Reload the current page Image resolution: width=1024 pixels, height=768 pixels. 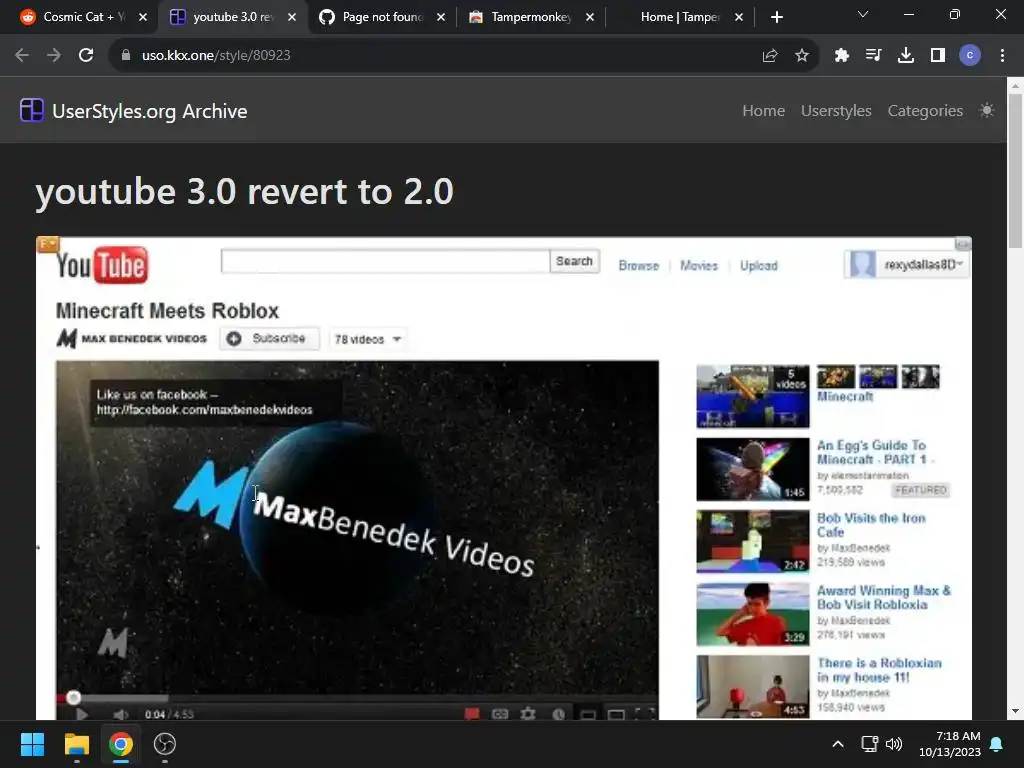(x=86, y=56)
